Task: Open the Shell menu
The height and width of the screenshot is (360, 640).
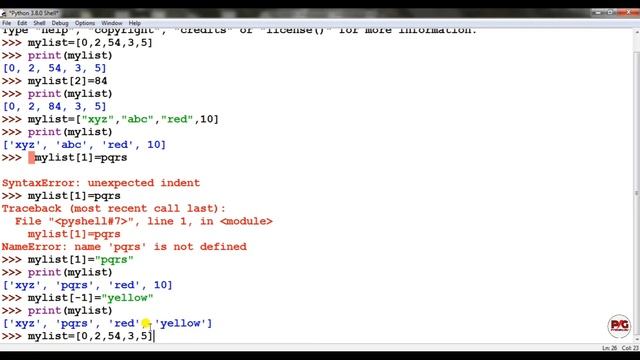Action: tap(39, 23)
